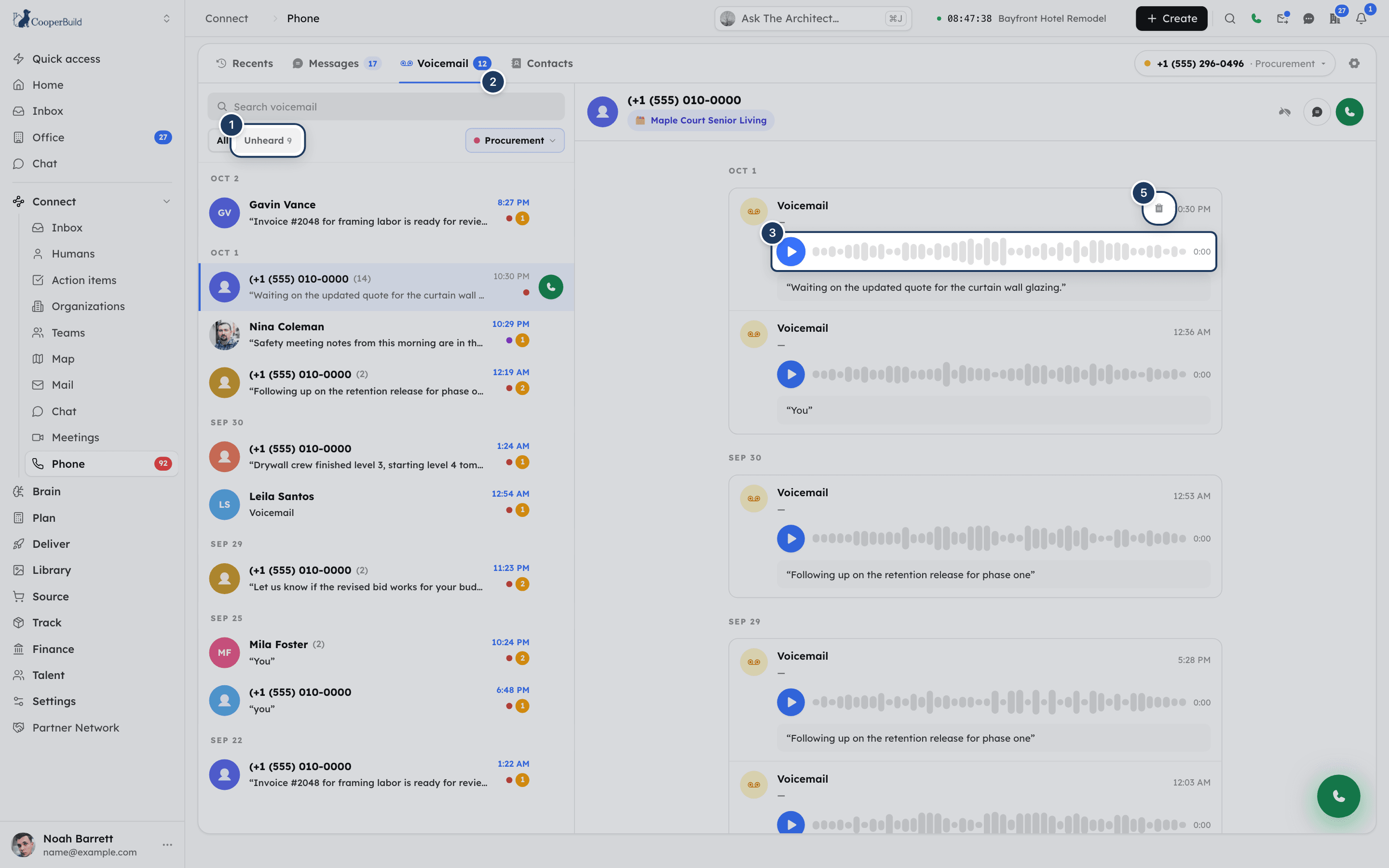This screenshot has width=1389, height=868.
Task: Open the Procurement filter dropdown
Action: [515, 140]
